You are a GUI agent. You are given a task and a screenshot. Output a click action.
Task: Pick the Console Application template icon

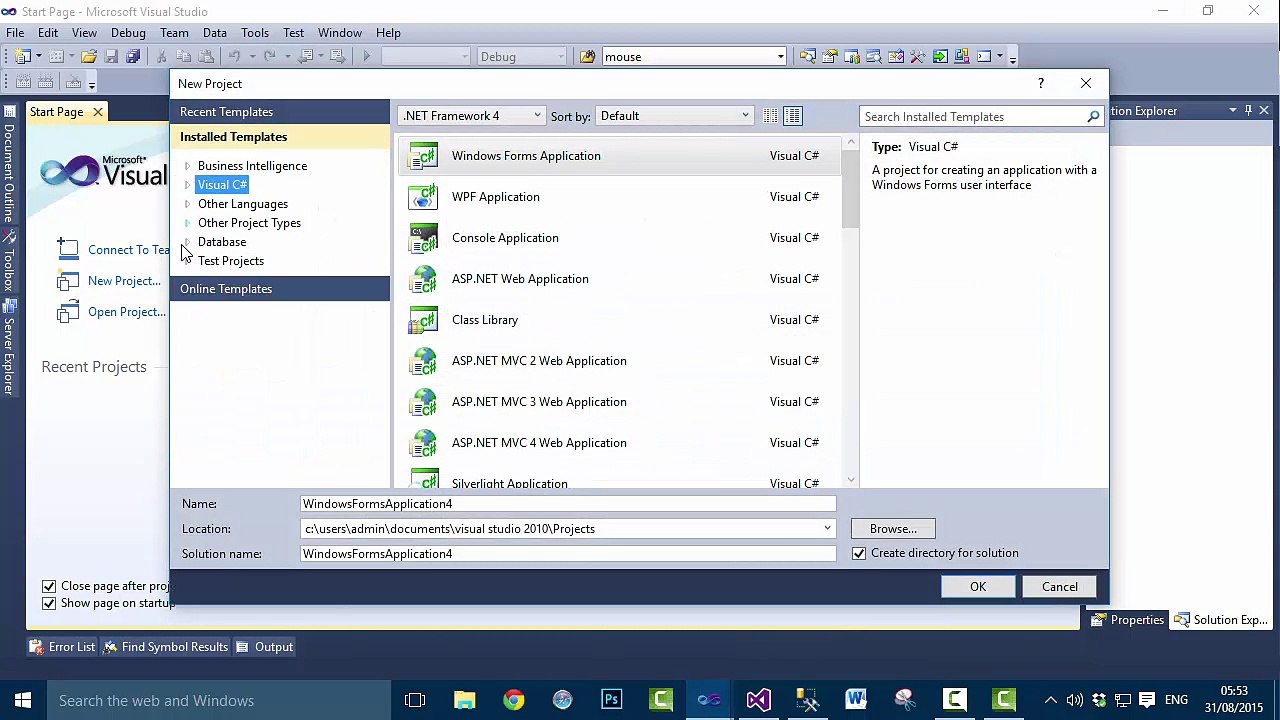424,238
